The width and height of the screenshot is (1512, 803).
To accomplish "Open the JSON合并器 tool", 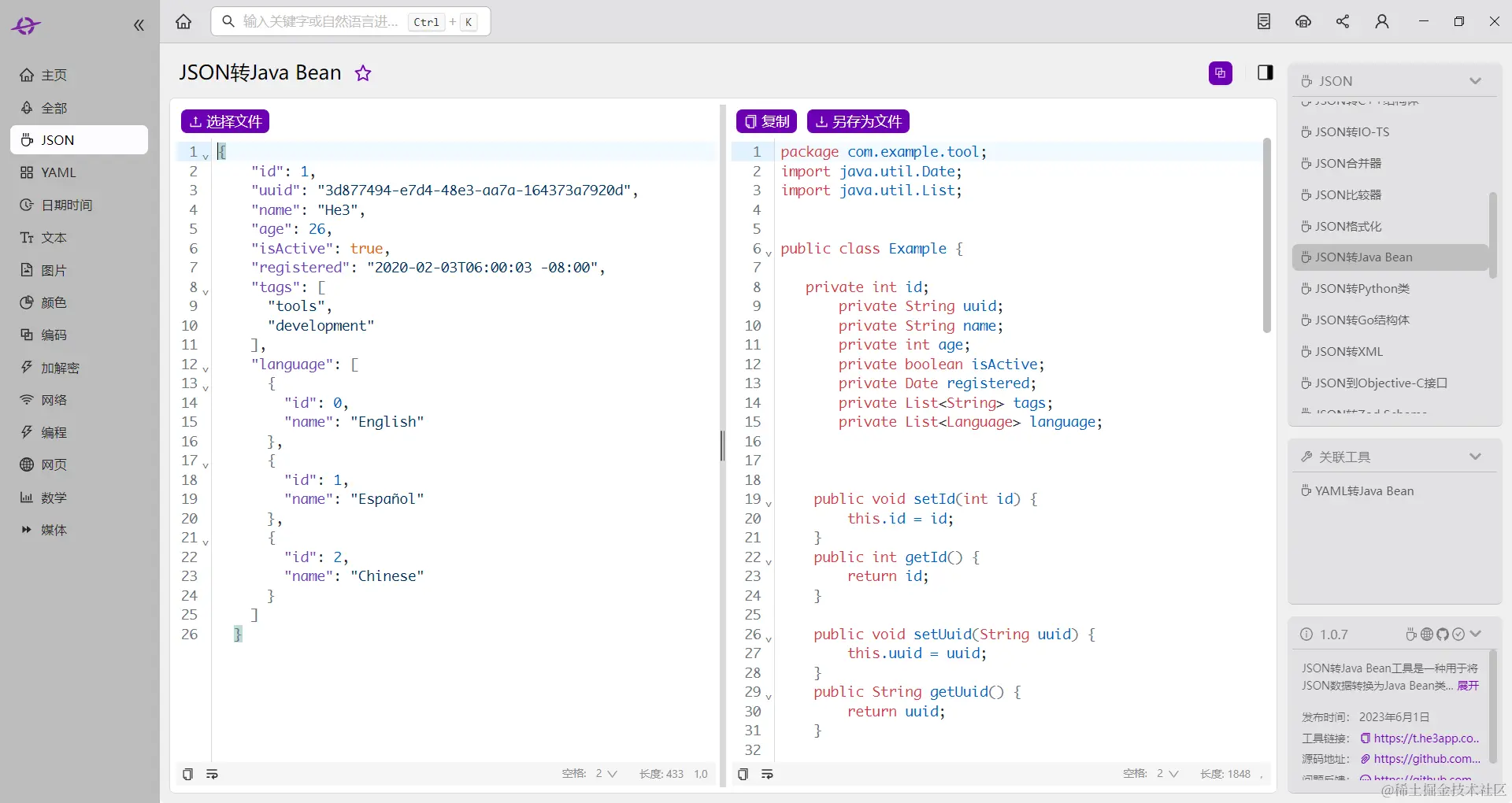I will coord(1390,164).
